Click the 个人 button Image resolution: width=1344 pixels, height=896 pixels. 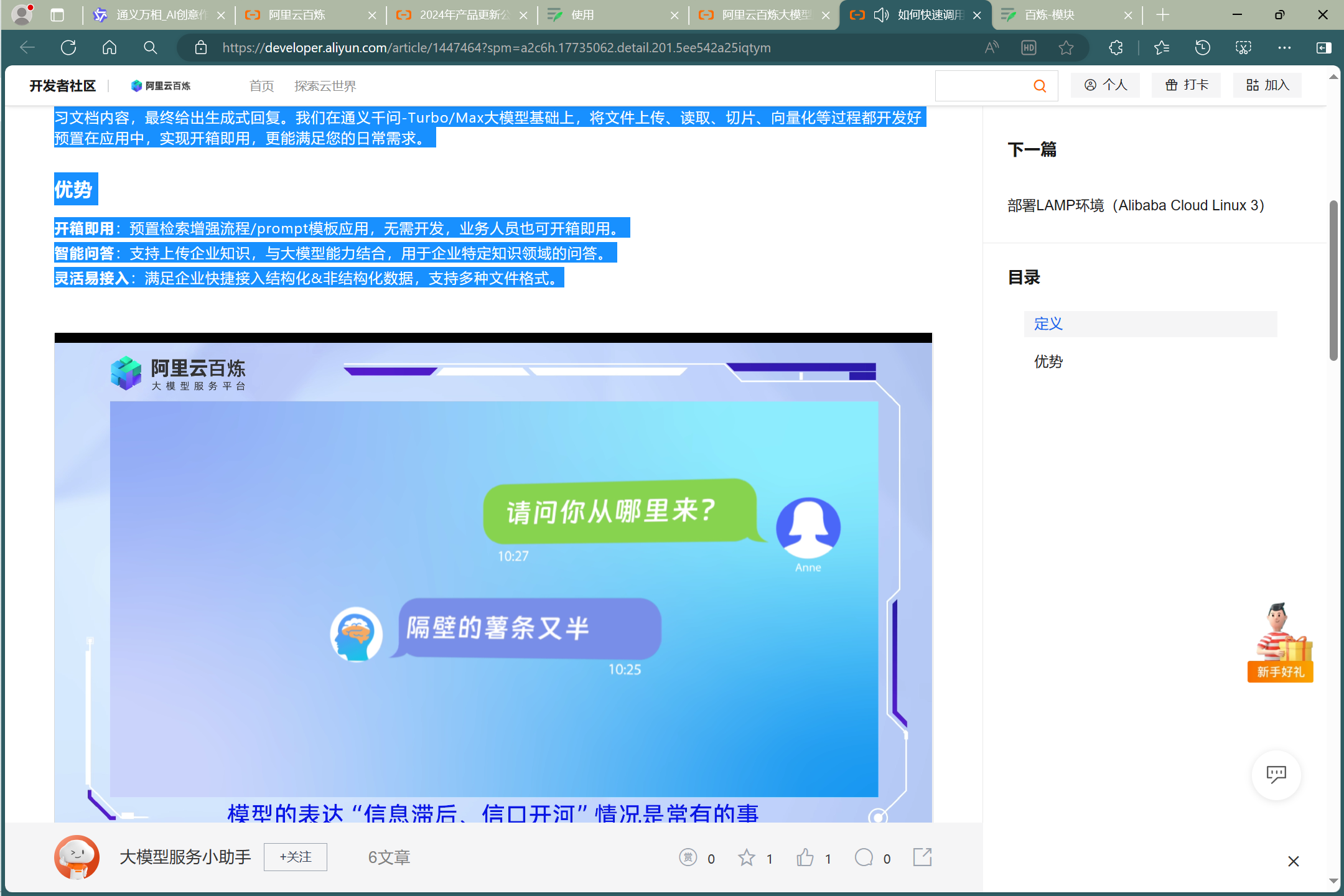[x=1106, y=85]
